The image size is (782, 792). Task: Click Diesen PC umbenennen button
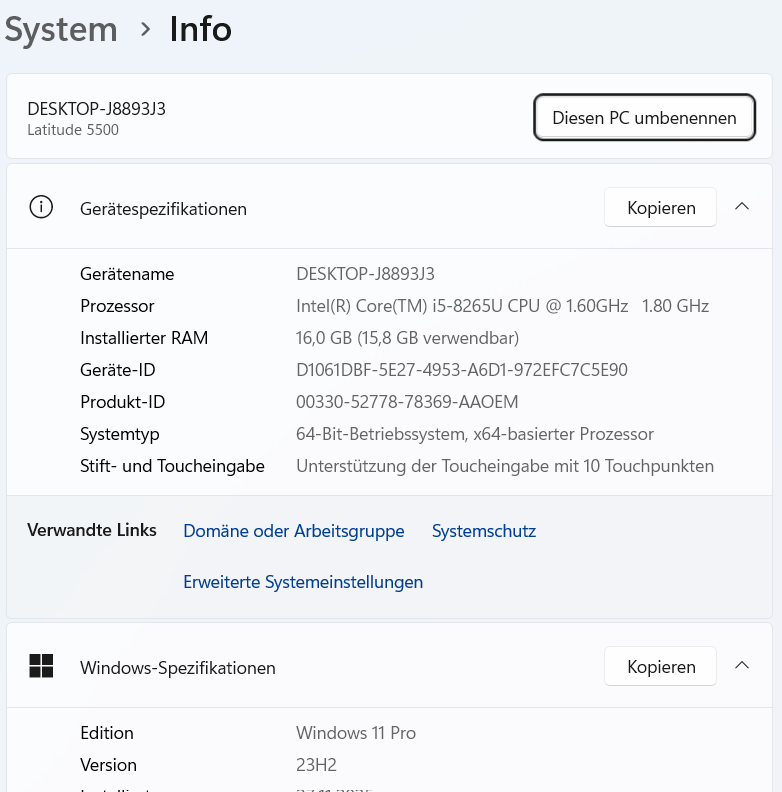coord(644,117)
